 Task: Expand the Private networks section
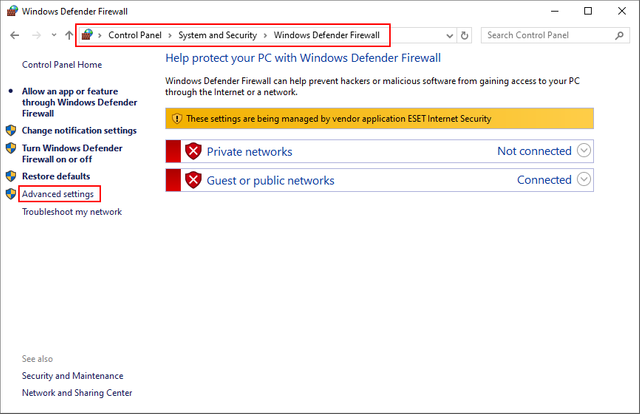584,150
